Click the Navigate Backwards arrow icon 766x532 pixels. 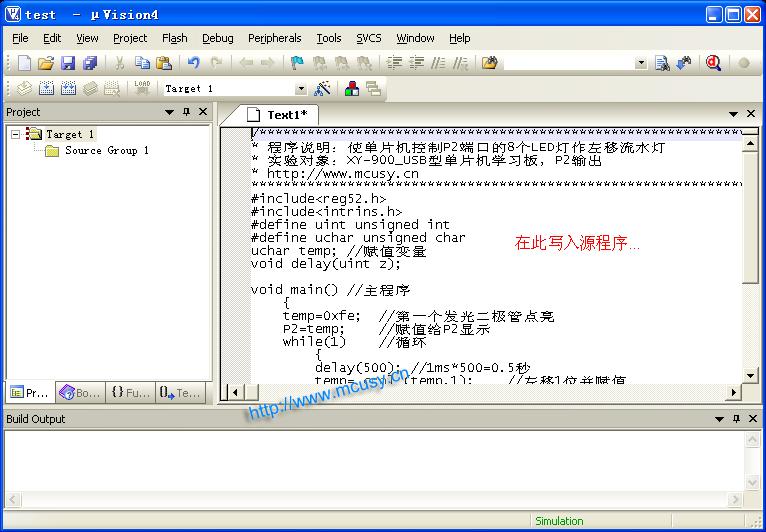click(246, 63)
